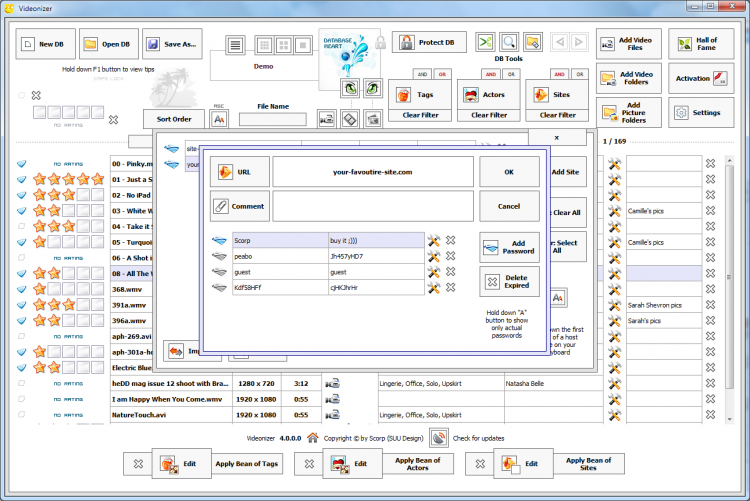This screenshot has height=501, width=750.
Task: Toggle checkmark for NatureTouch.avi row
Action: tap(21, 415)
